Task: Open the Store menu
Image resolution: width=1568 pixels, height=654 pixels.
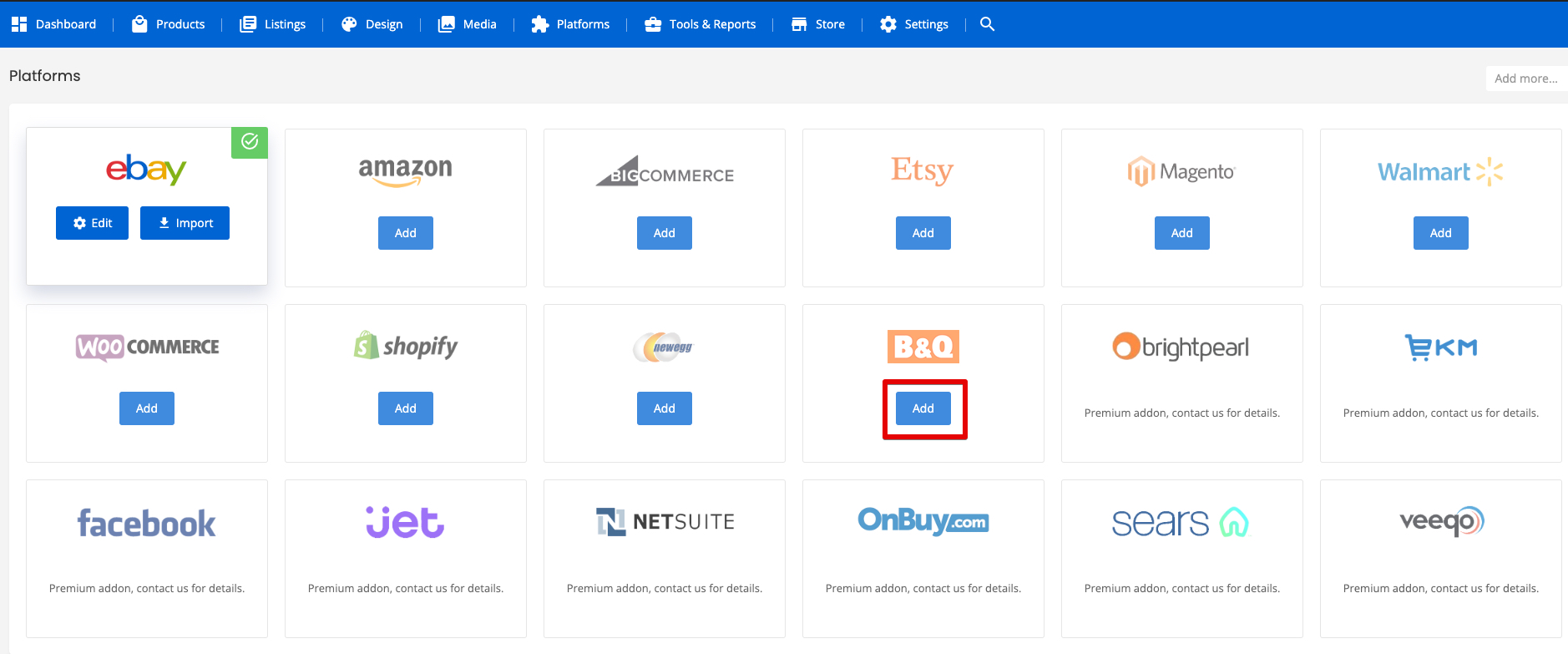Action: click(830, 24)
